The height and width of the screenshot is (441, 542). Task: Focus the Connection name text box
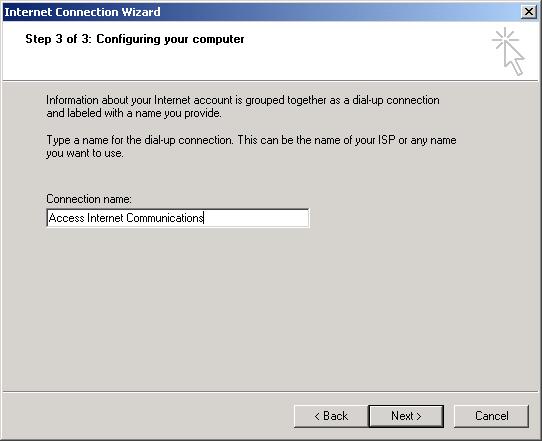click(178, 218)
